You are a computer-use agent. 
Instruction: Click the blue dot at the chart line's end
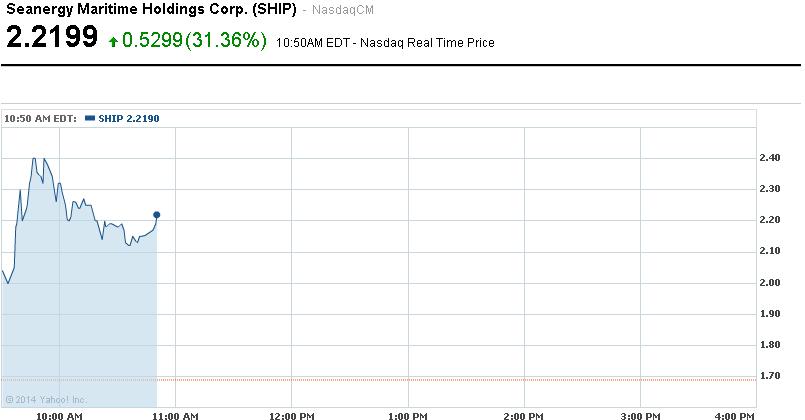click(157, 215)
